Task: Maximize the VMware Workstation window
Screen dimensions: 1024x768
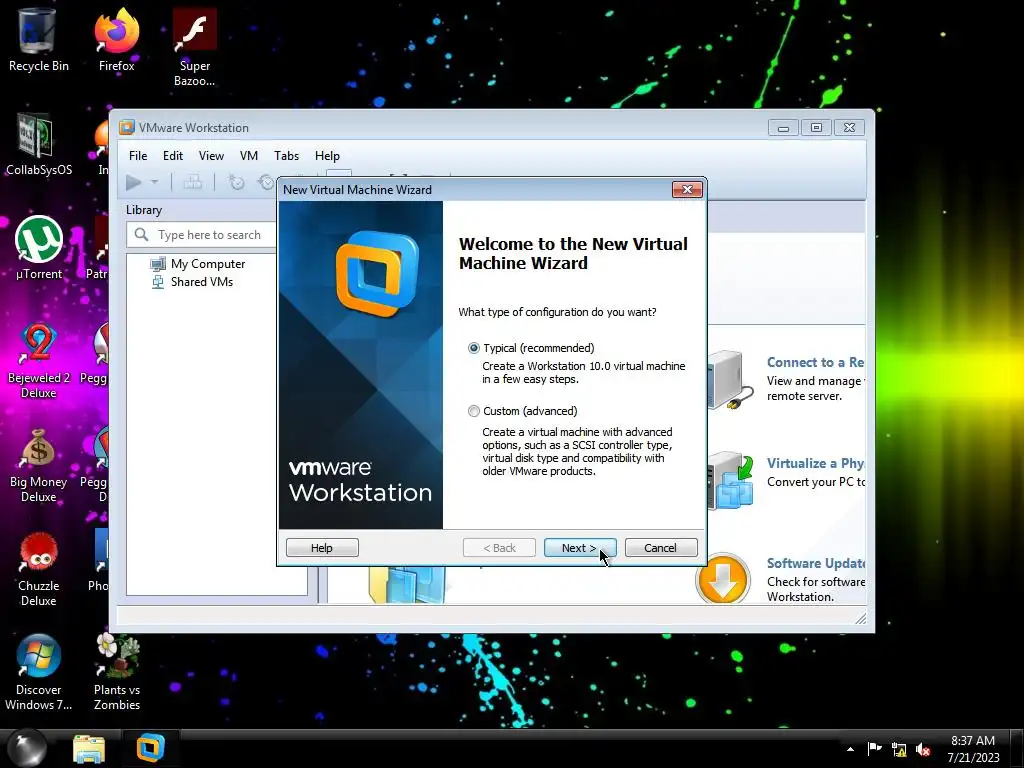Action: [816, 128]
